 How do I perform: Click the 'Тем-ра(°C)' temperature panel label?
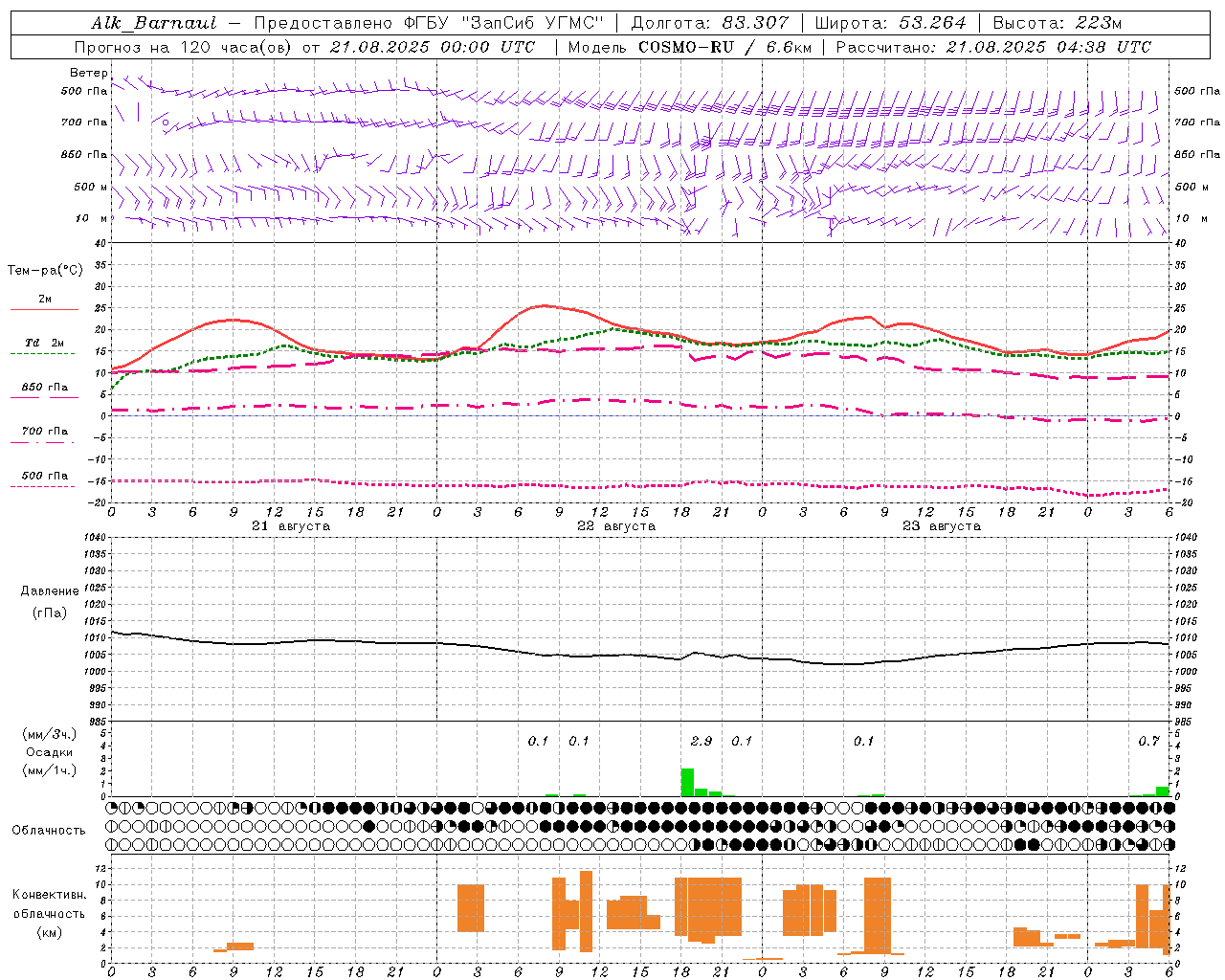(x=45, y=270)
